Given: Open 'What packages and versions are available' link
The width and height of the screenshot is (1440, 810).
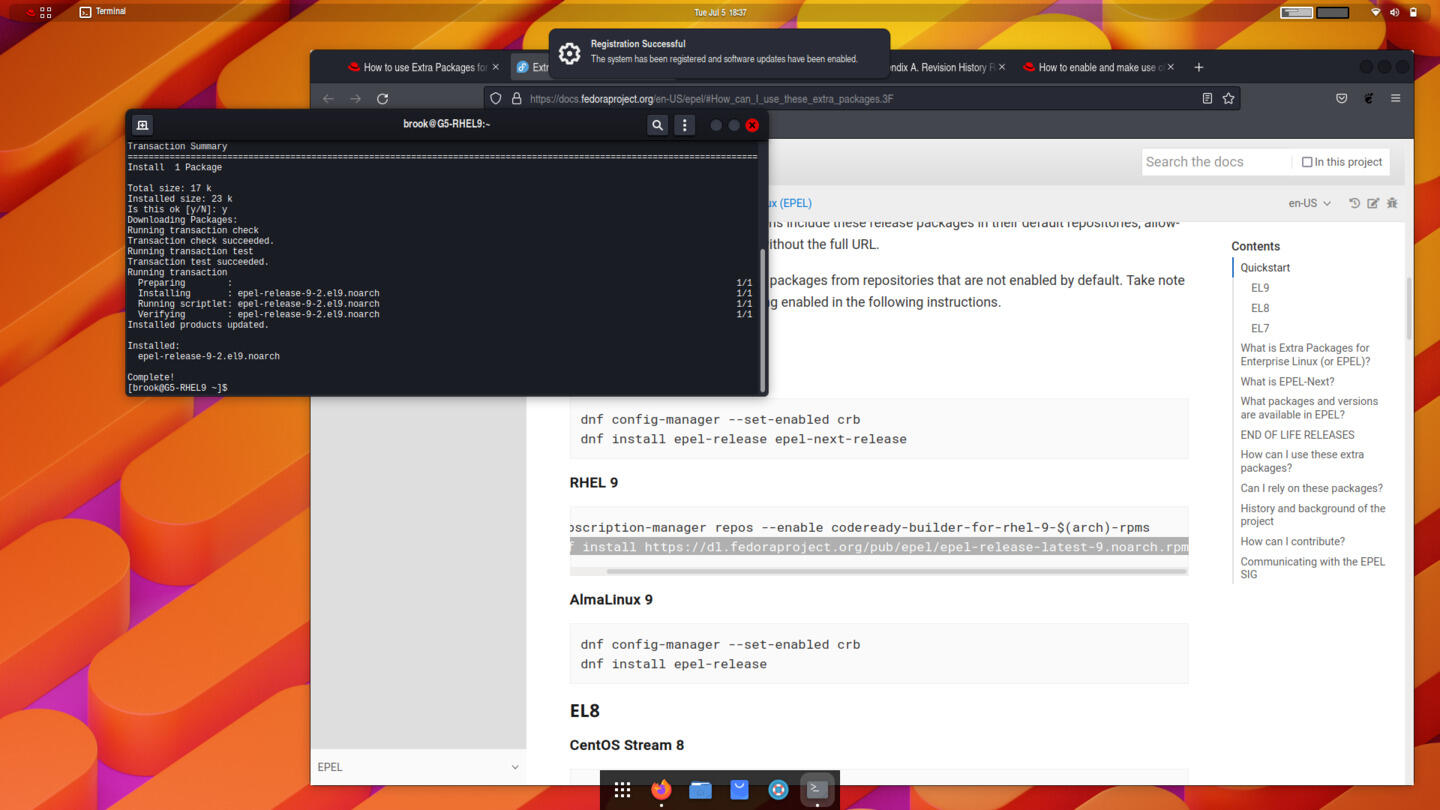Looking at the screenshot, I should pos(1309,408).
